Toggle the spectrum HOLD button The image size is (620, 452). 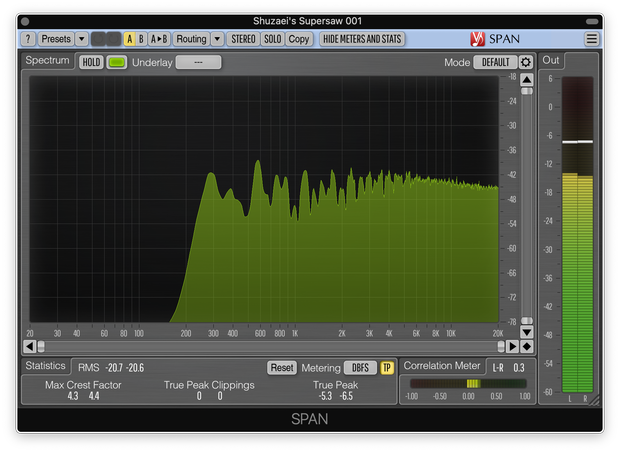(x=91, y=62)
